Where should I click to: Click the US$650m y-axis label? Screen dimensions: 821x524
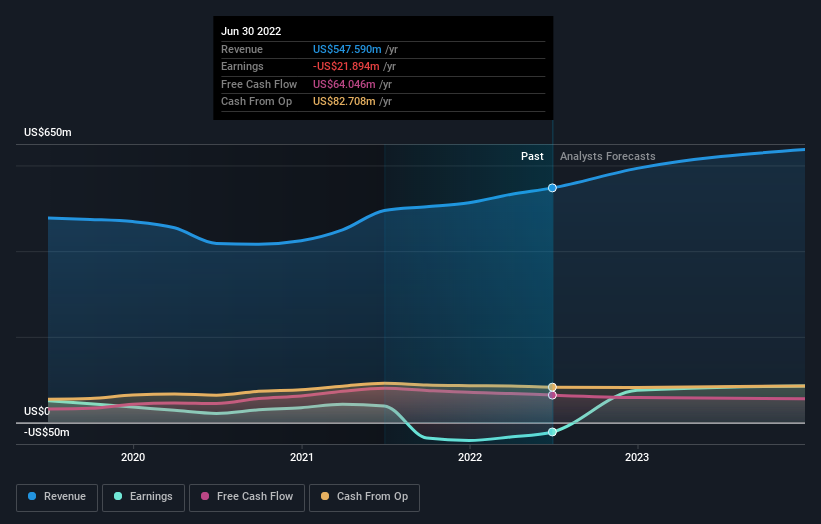point(48,132)
